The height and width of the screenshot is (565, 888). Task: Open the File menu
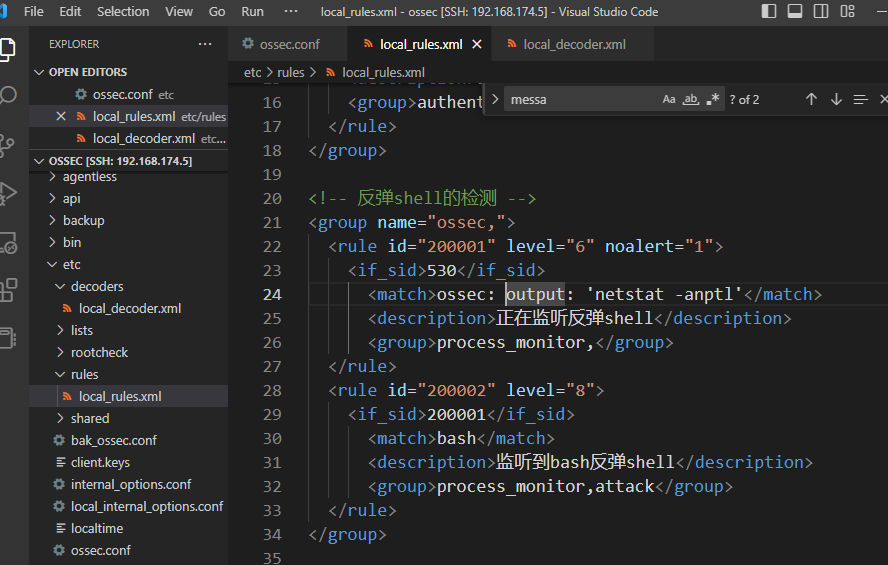[33, 11]
